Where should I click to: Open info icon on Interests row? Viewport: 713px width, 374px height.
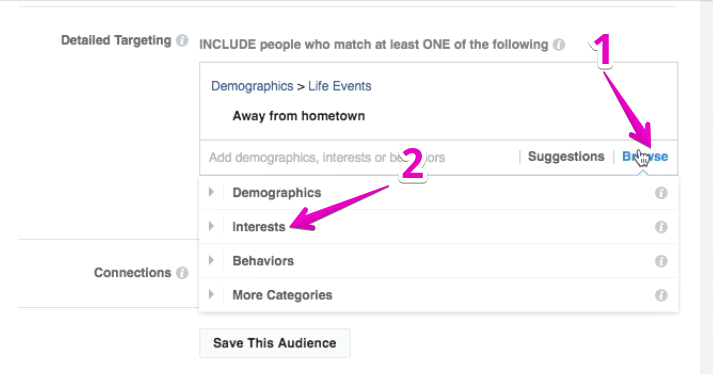661,227
